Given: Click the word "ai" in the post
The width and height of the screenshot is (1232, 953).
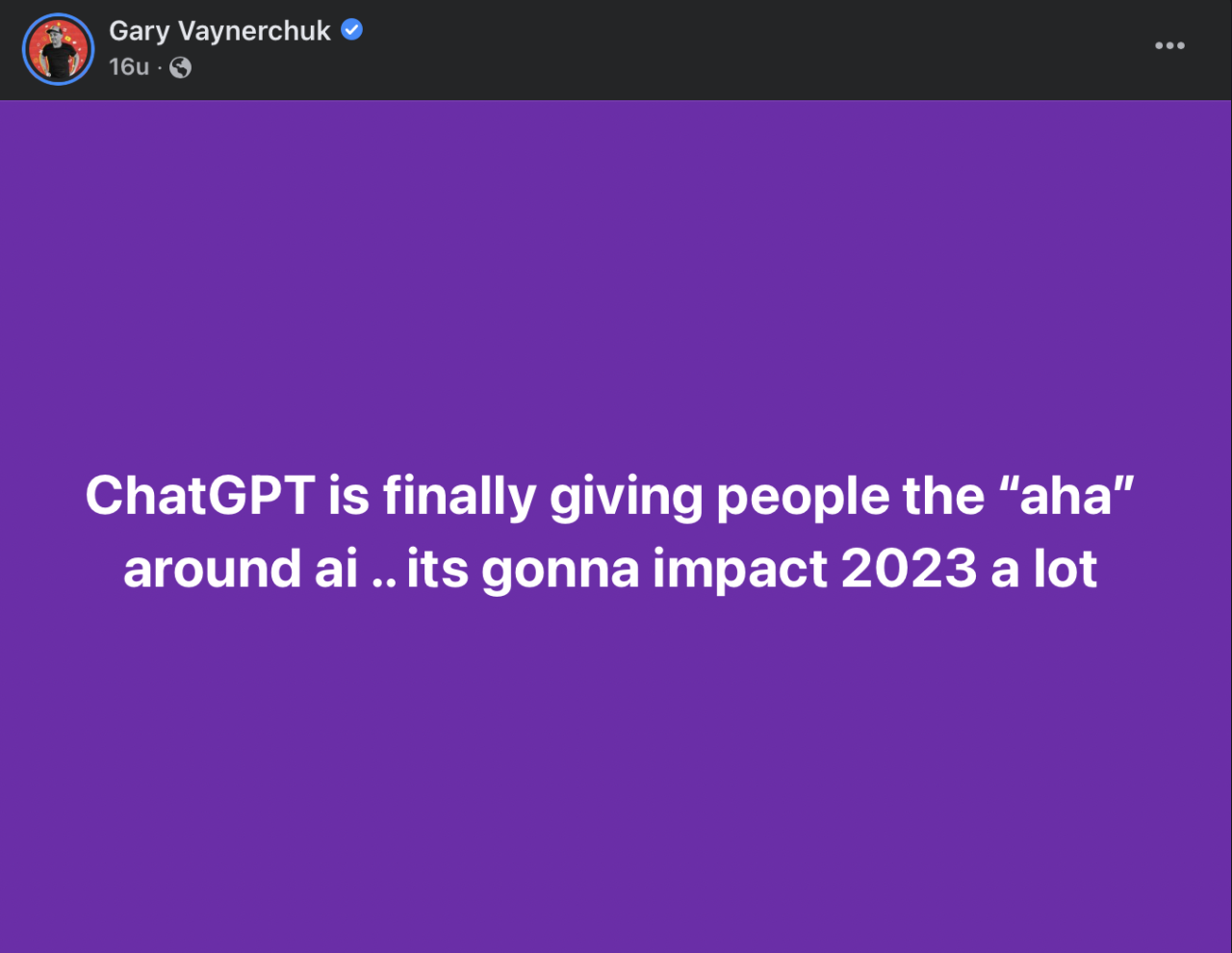Looking at the screenshot, I should [x=336, y=568].
